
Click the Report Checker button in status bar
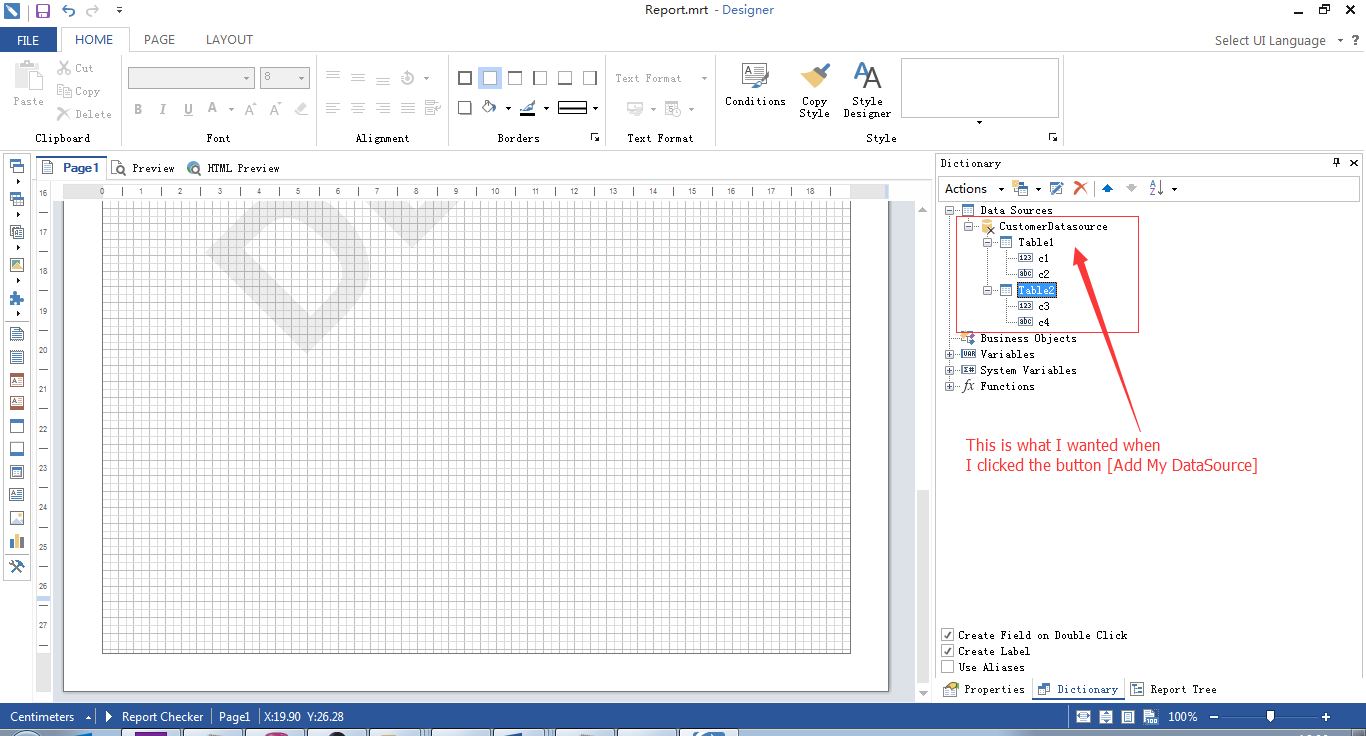pyautogui.click(x=162, y=717)
